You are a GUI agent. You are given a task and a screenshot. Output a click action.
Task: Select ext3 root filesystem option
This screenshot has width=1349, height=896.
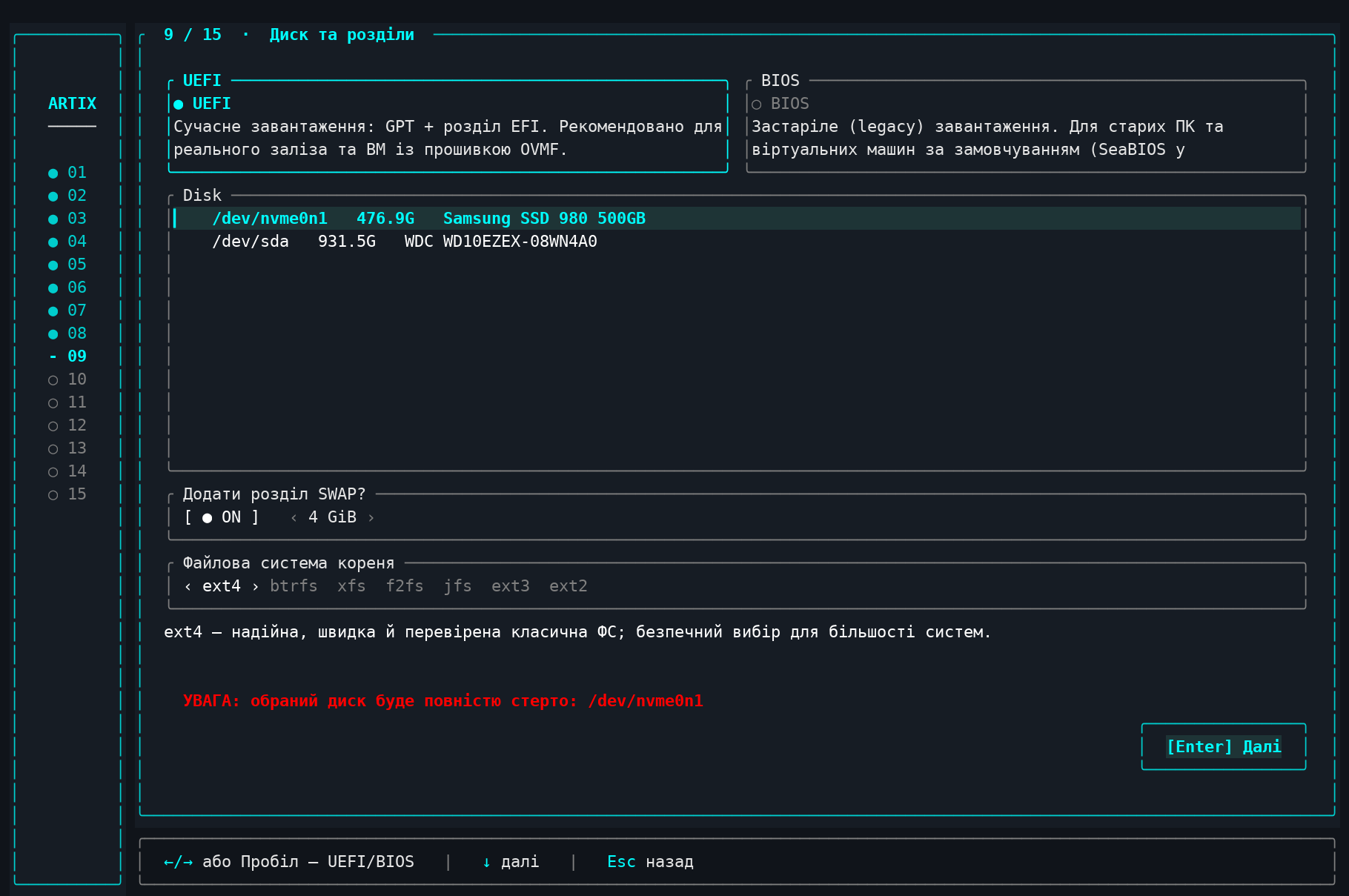[511, 586]
